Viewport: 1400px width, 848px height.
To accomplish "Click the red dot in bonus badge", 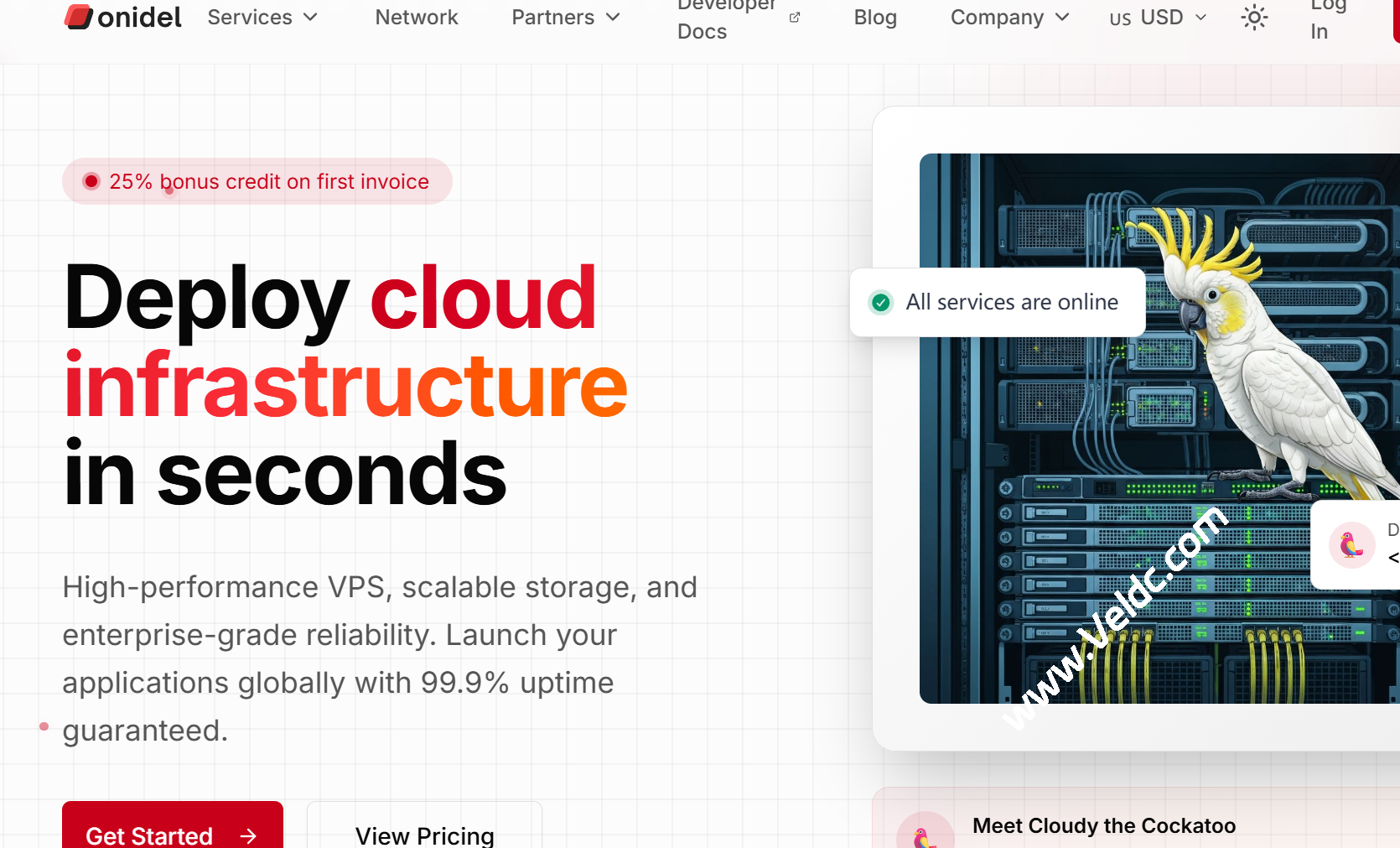I will [x=91, y=181].
